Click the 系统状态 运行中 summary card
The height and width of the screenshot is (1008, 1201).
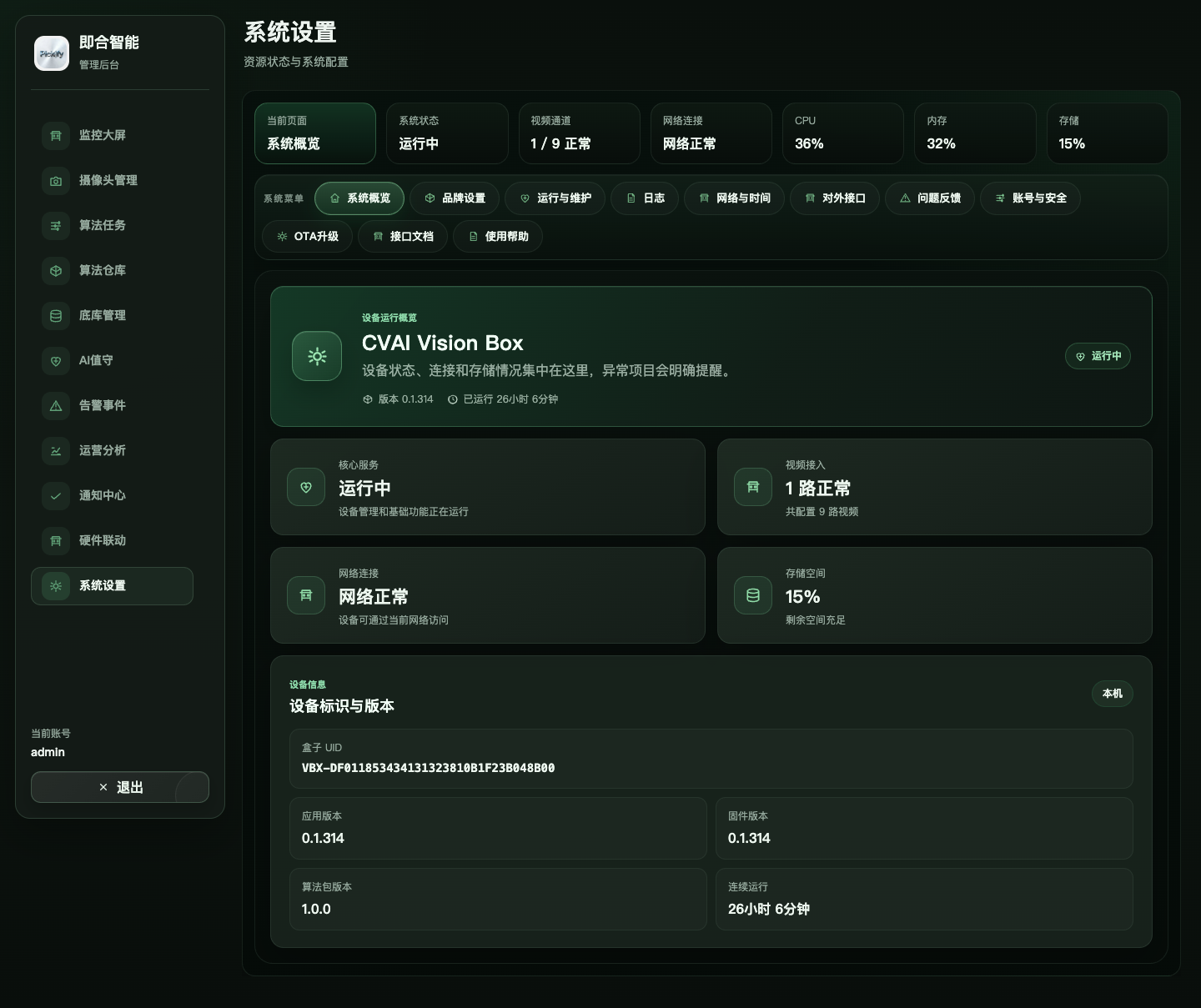[447, 133]
